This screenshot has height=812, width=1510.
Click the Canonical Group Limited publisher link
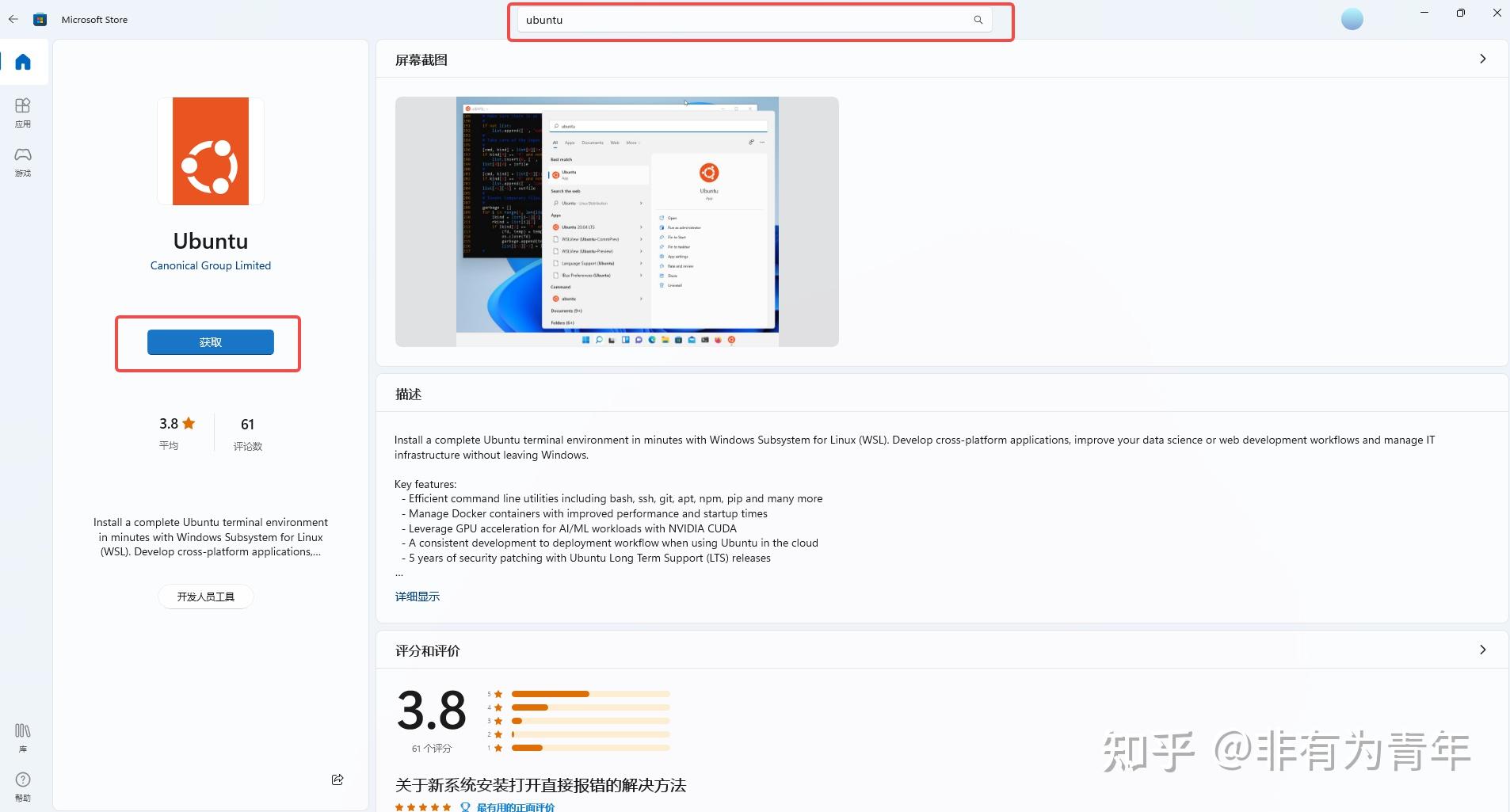click(210, 265)
